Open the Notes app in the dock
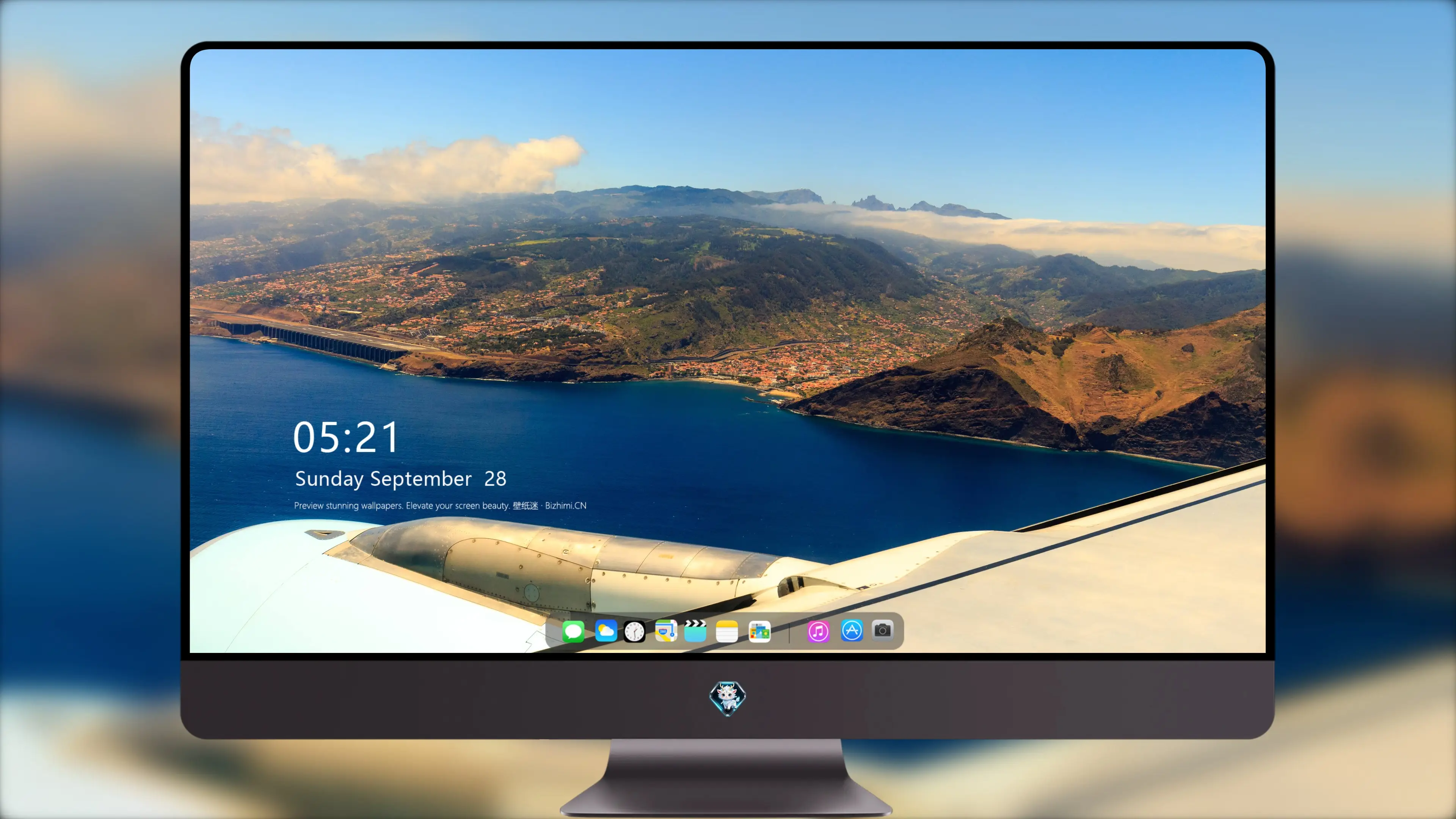Viewport: 1456px width, 819px height. pyautogui.click(x=727, y=631)
